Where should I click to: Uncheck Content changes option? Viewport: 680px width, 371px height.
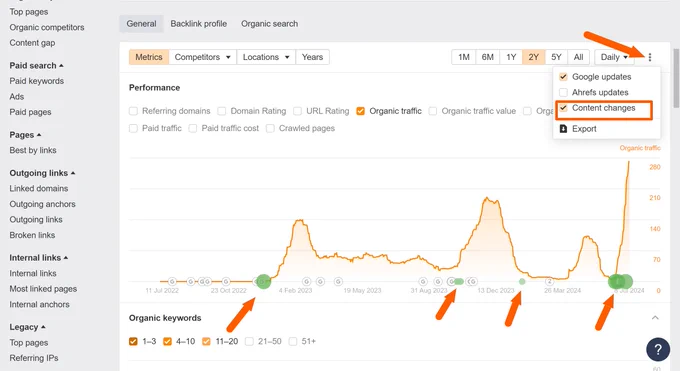[x=563, y=108]
